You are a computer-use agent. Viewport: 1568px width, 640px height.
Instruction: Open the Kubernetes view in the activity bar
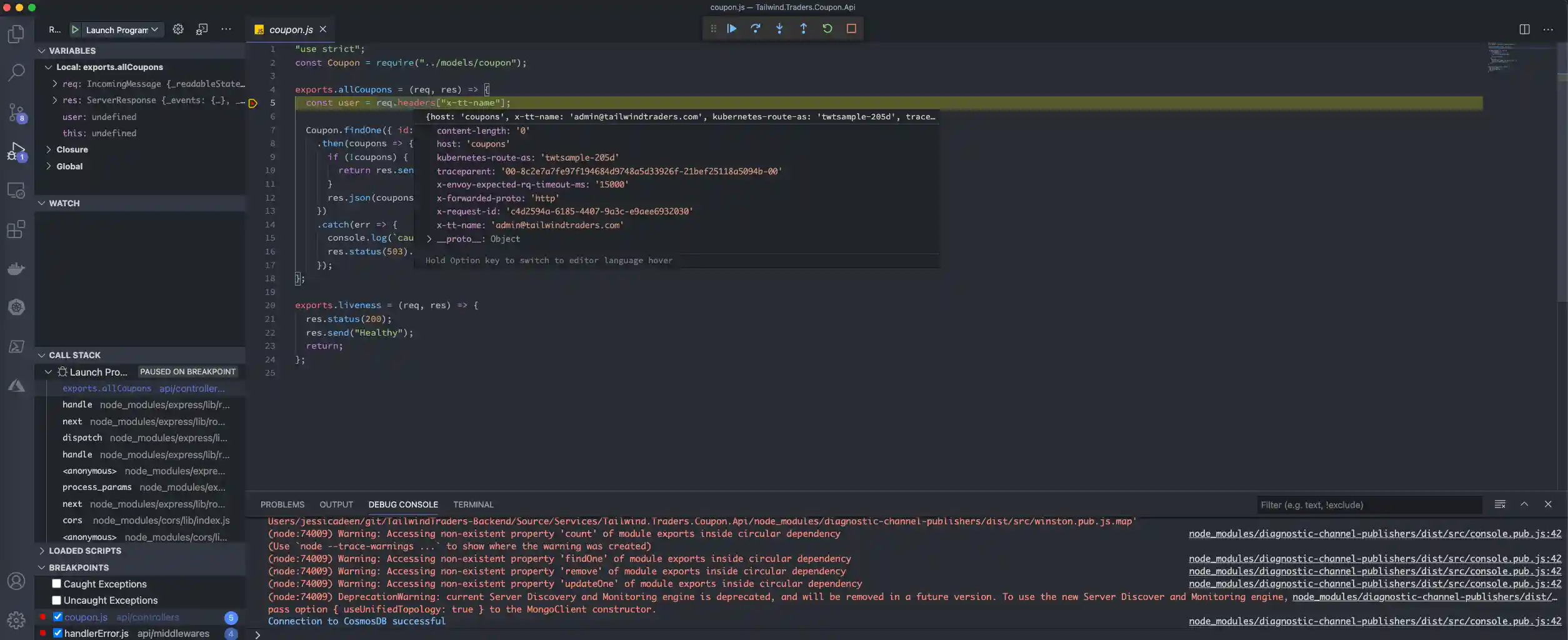16,307
